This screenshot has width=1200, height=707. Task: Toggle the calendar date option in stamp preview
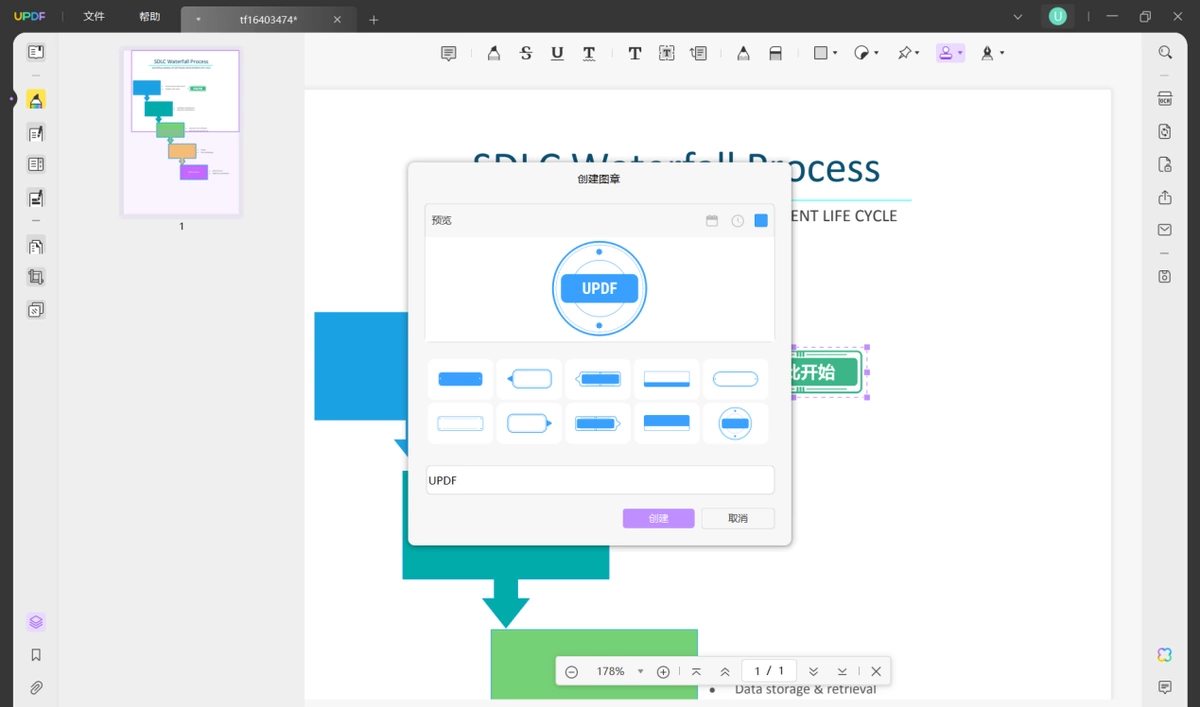click(712, 221)
